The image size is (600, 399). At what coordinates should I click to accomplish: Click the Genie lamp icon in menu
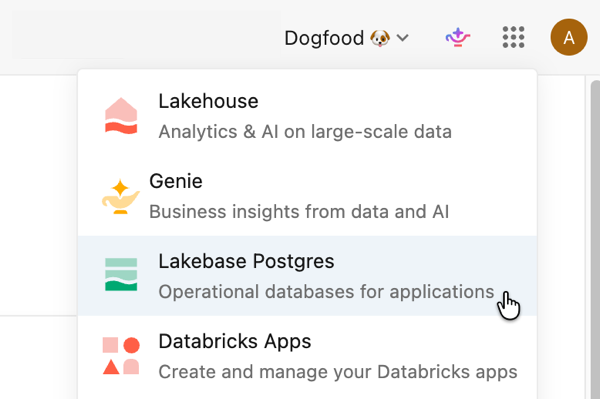[121, 197]
